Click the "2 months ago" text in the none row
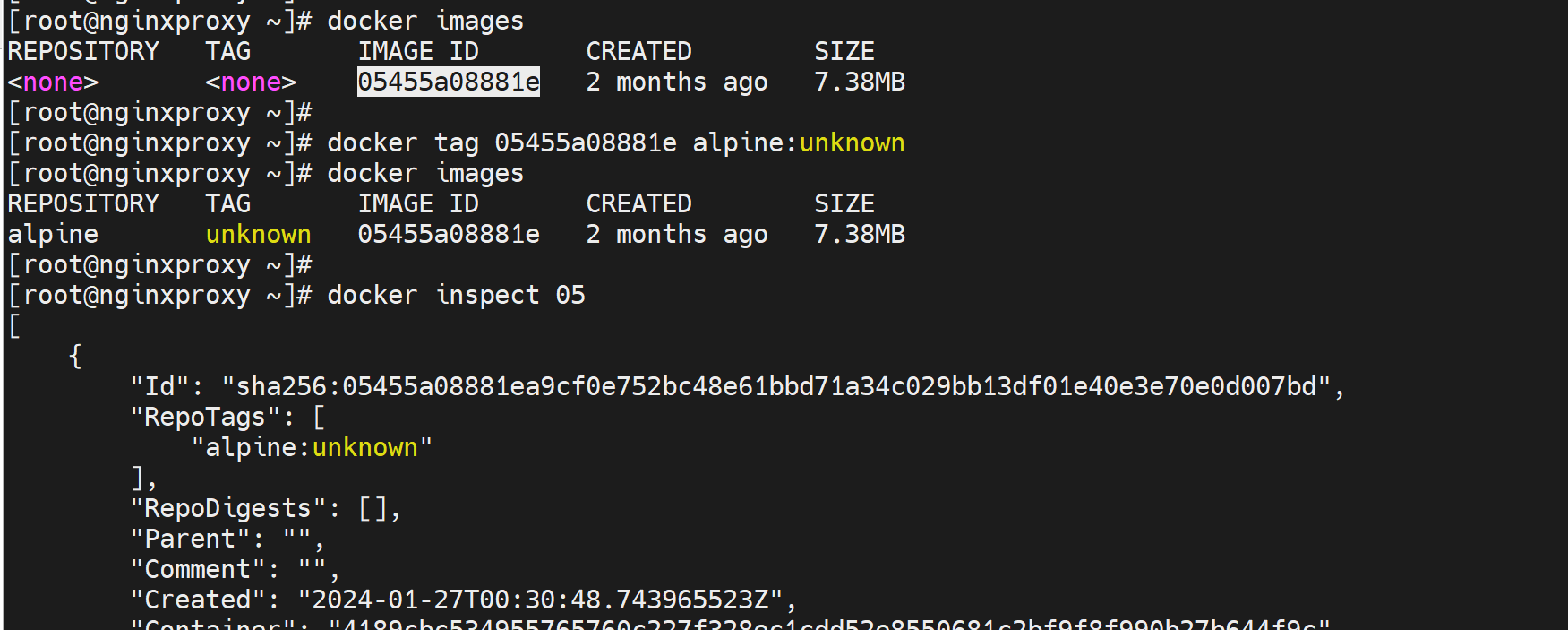Screen dimensions: 1568x630 tap(676, 82)
